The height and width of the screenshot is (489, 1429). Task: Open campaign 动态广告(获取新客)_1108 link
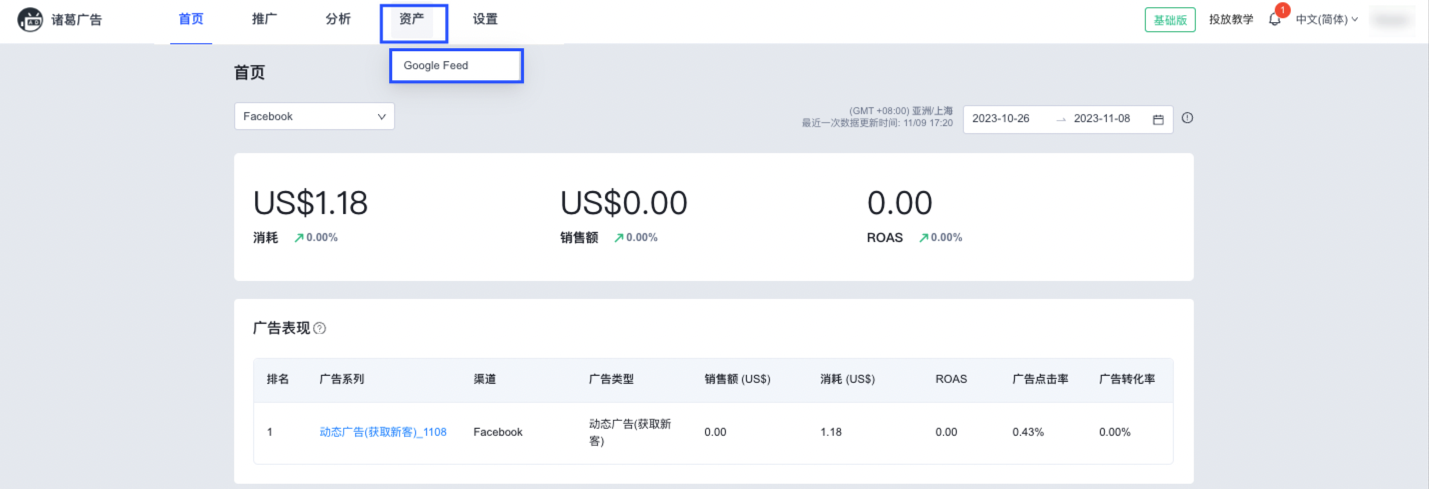pos(382,432)
